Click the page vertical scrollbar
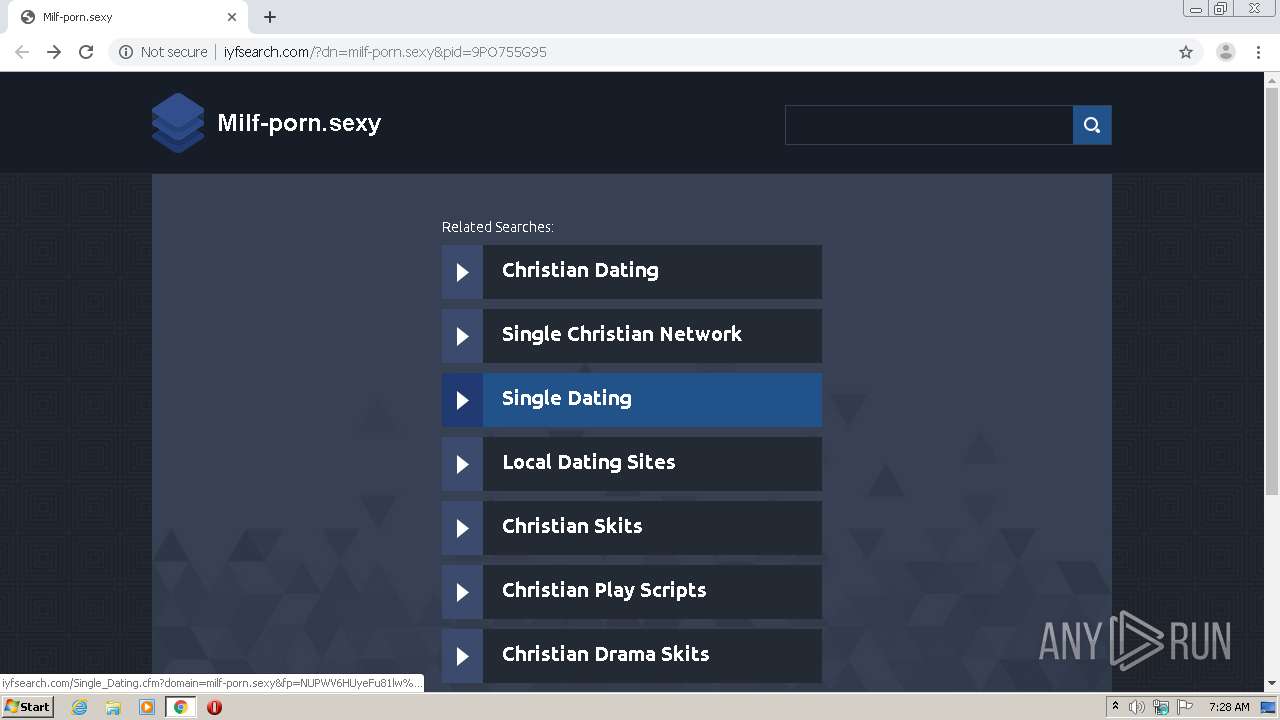1280x720 pixels. point(1272,293)
